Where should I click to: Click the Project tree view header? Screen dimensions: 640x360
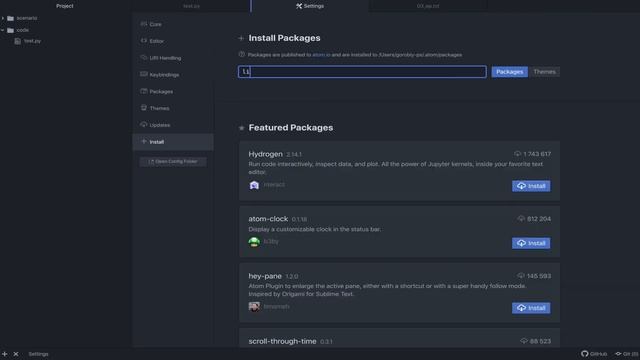pyautogui.click(x=65, y=6)
